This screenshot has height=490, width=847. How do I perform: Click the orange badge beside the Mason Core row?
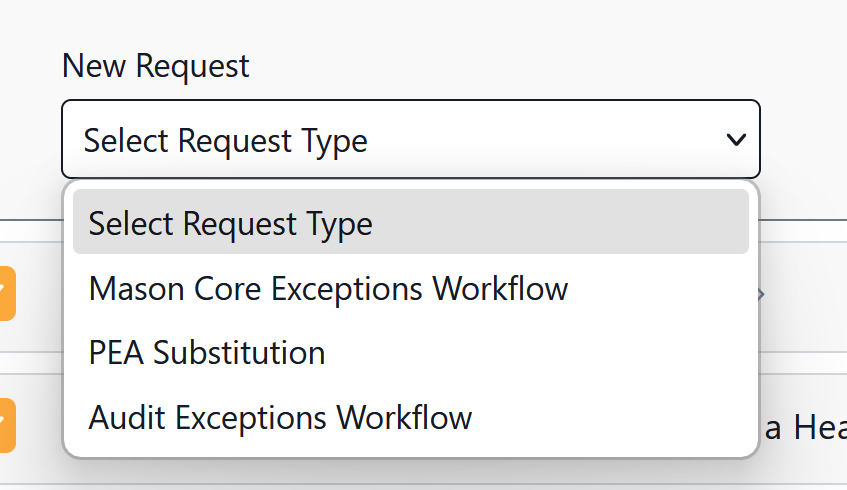point(6,294)
